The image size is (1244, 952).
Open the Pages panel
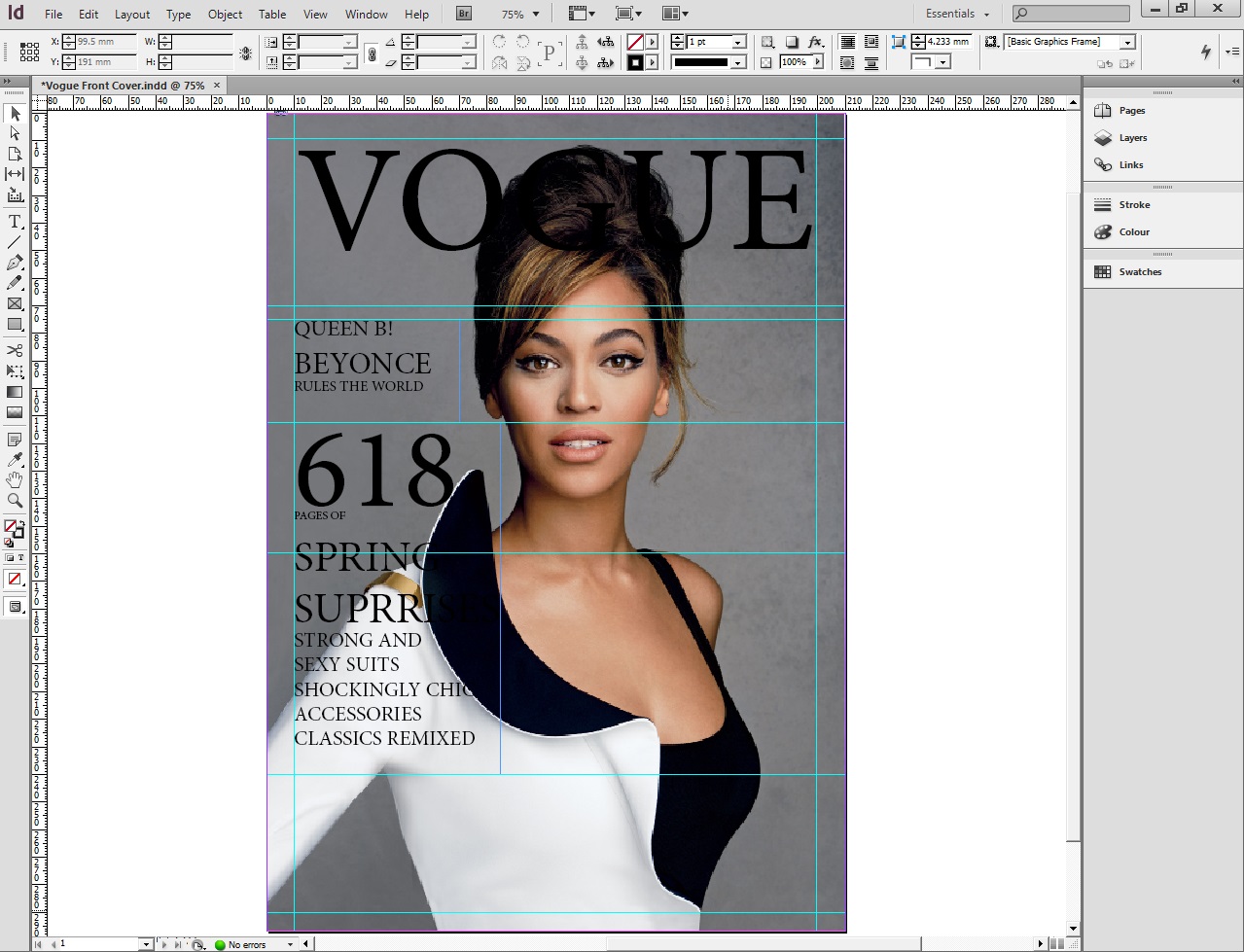(x=1128, y=110)
